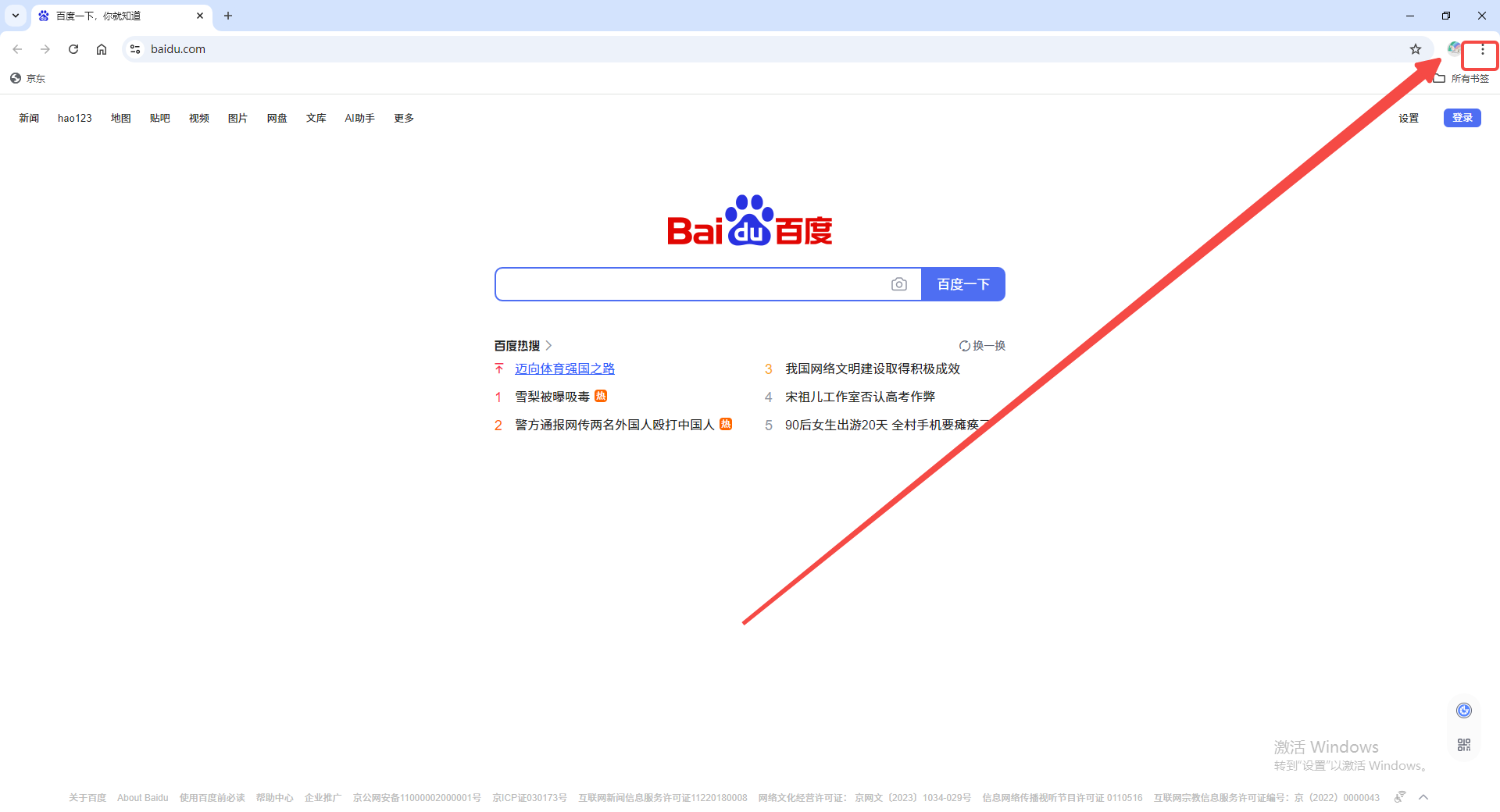Image resolution: width=1500 pixels, height=812 pixels.
Task: Open the 视频 navigation link
Action: (199, 118)
